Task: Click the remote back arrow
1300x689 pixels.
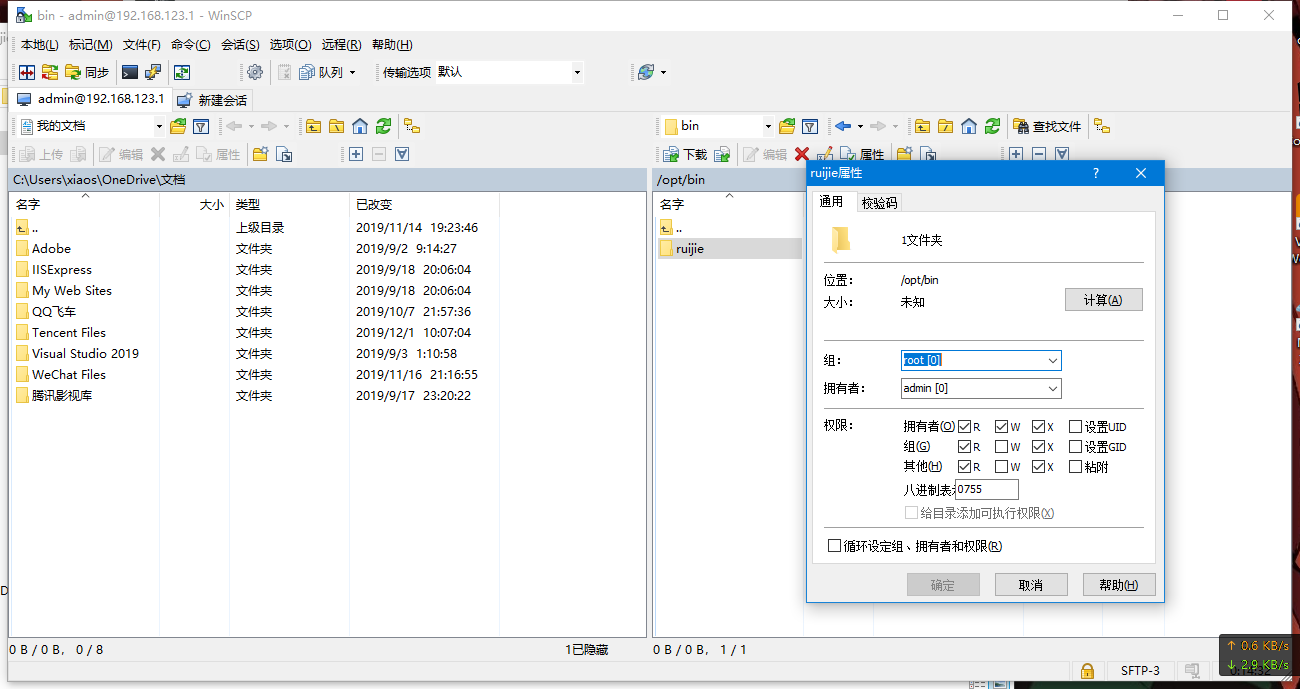Action: [843, 126]
